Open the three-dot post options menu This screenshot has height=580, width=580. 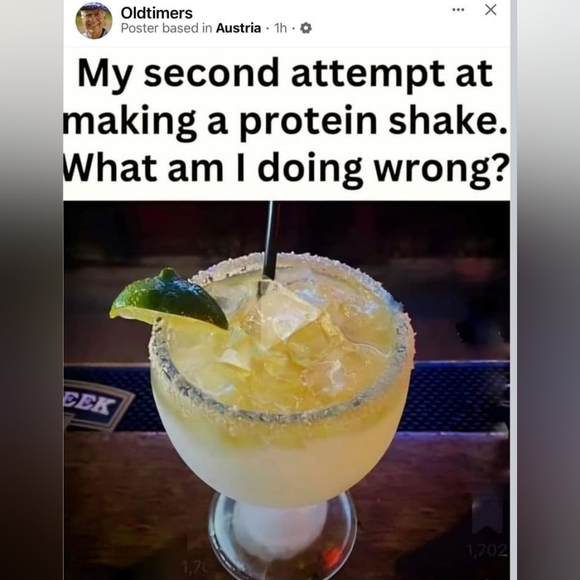[x=458, y=10]
